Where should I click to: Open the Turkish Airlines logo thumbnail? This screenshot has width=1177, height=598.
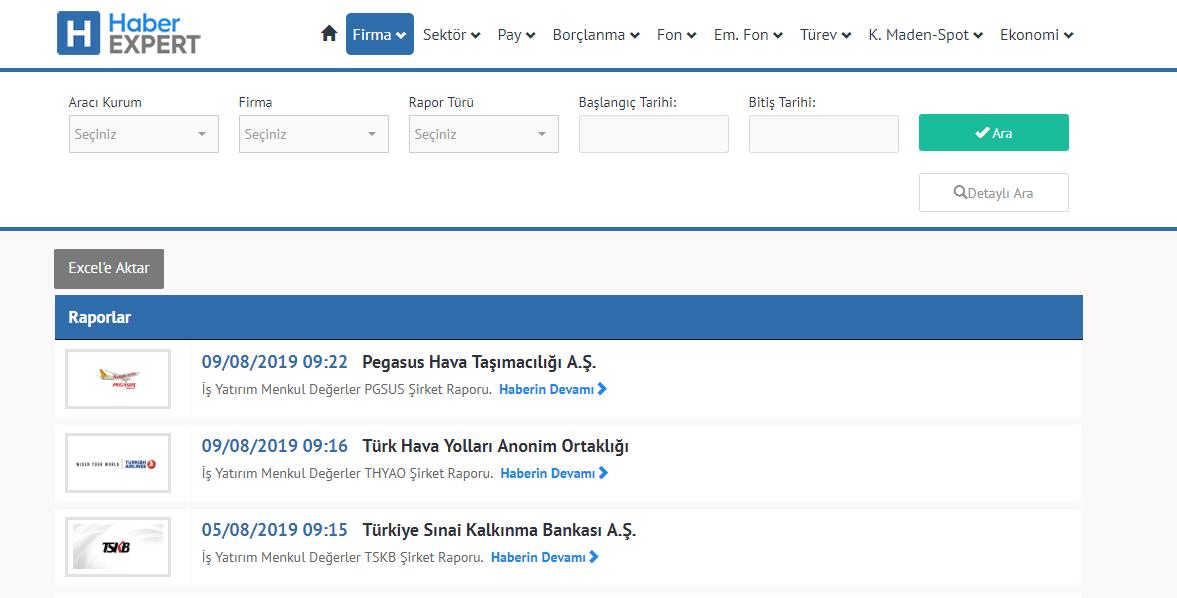[x=118, y=463]
